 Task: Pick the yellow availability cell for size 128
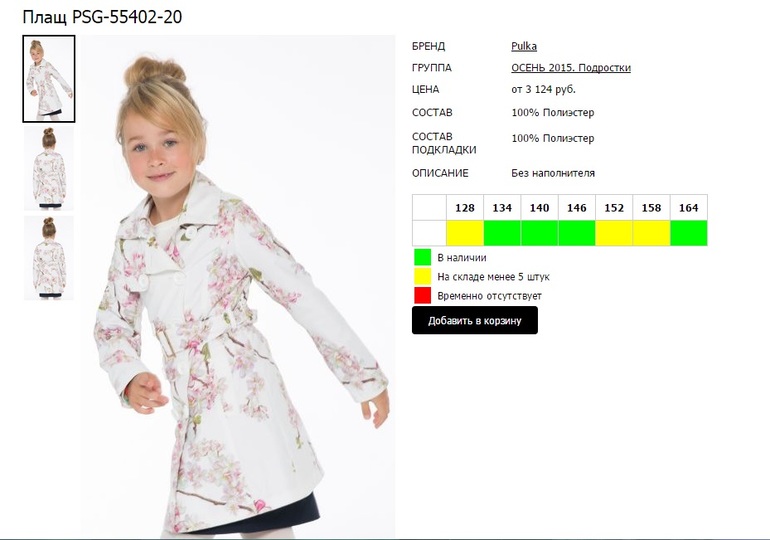click(x=465, y=233)
